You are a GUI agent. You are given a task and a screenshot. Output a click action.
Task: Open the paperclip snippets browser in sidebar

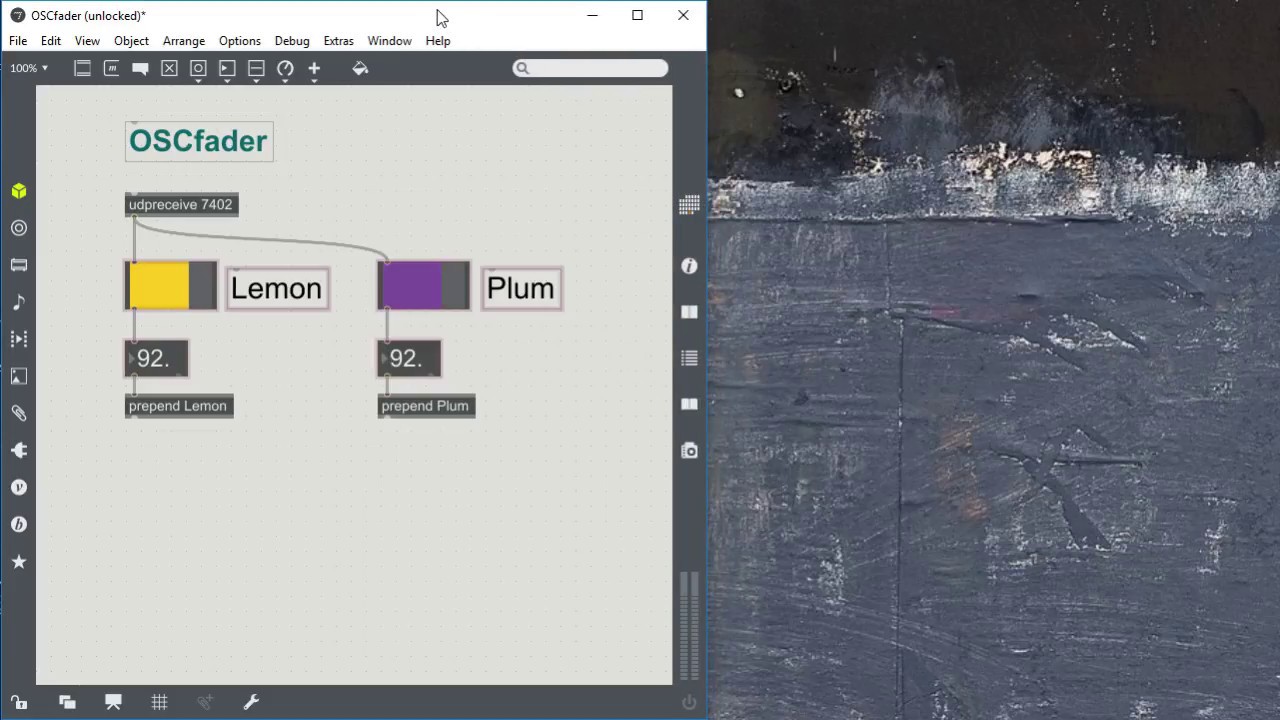tap(19, 413)
